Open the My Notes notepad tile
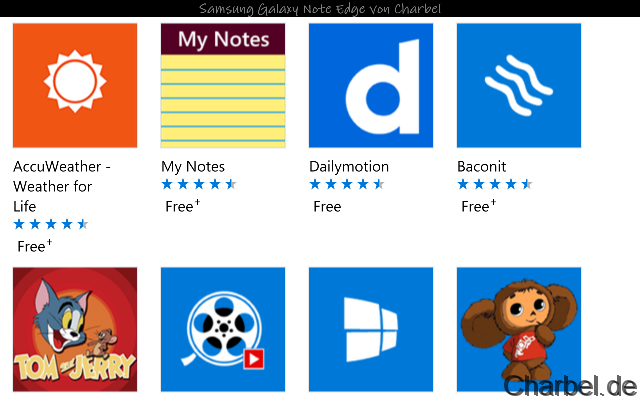Image resolution: width=640 pixels, height=400 pixels. pyautogui.click(x=223, y=85)
